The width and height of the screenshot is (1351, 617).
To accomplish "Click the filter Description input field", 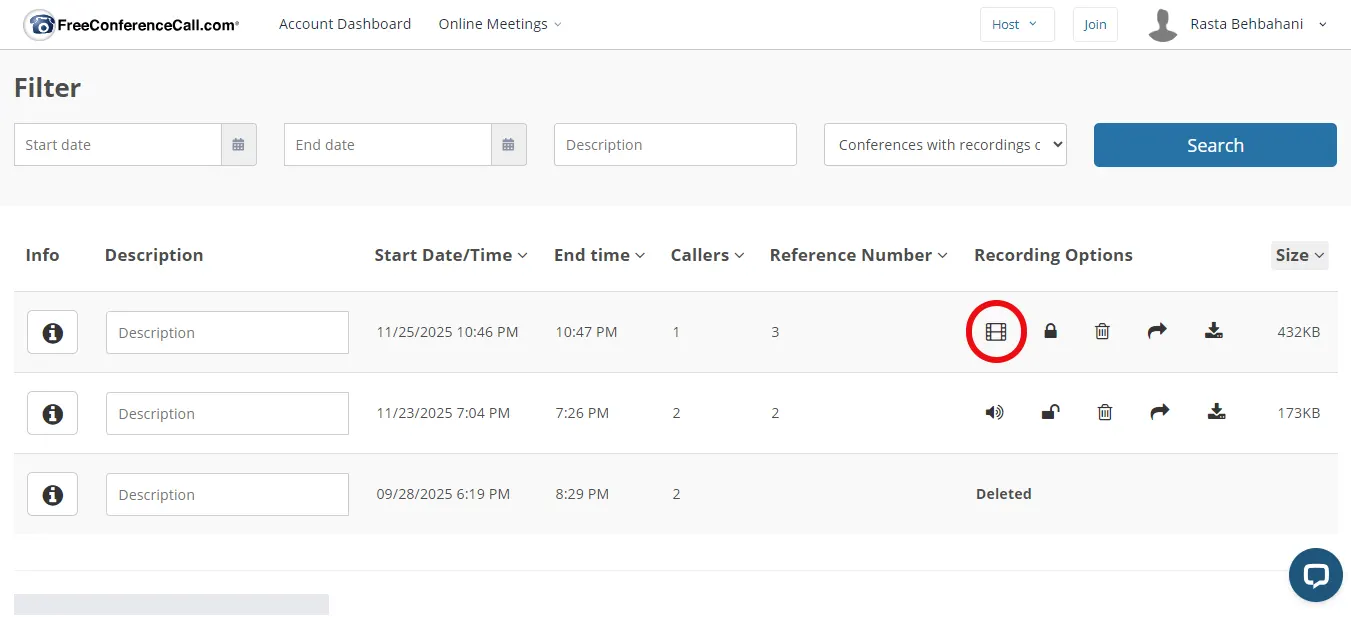I will (675, 145).
